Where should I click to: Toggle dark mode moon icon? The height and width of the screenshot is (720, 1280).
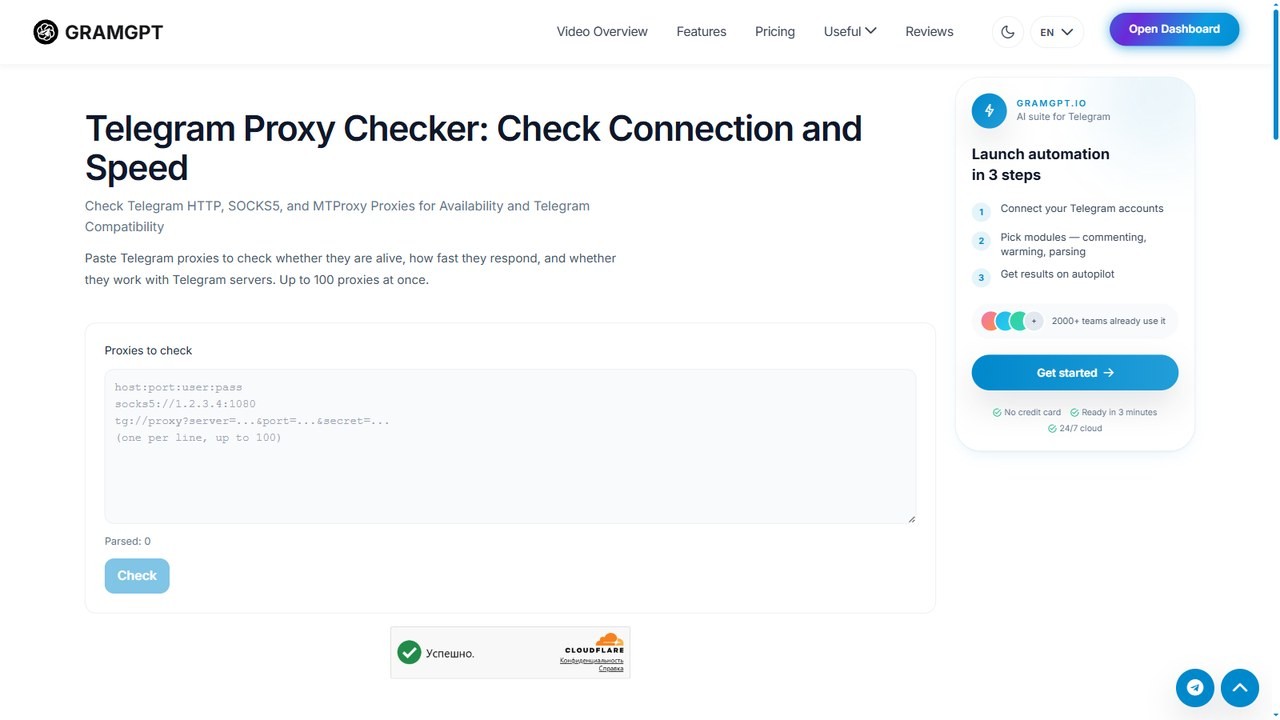coord(1007,32)
